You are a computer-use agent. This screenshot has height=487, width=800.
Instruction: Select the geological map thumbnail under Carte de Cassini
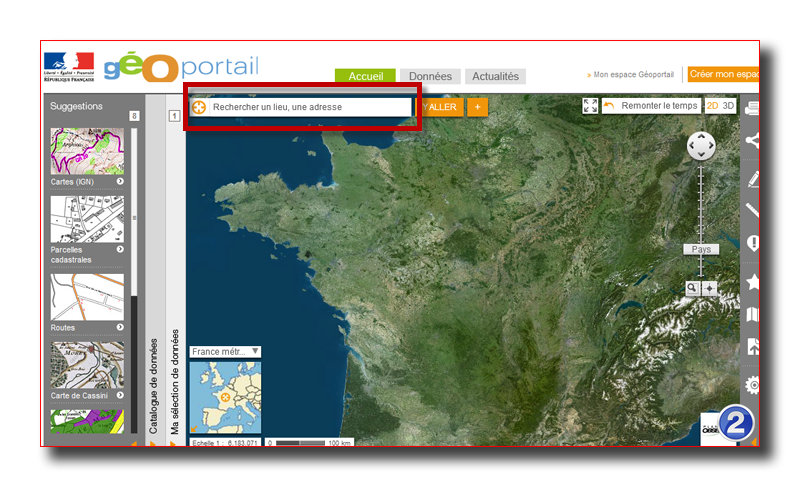pos(87,421)
